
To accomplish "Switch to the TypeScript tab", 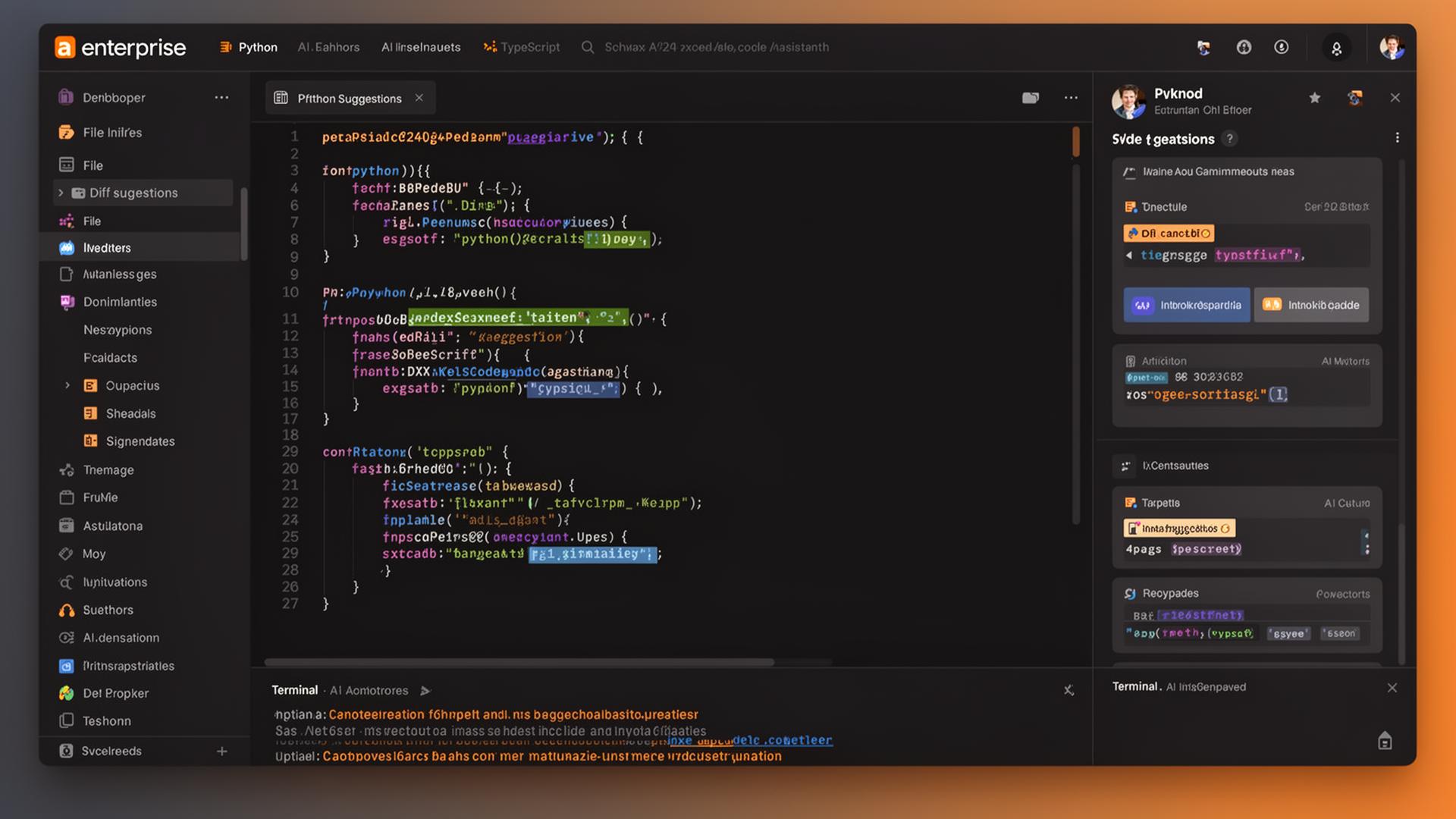I will (522, 47).
